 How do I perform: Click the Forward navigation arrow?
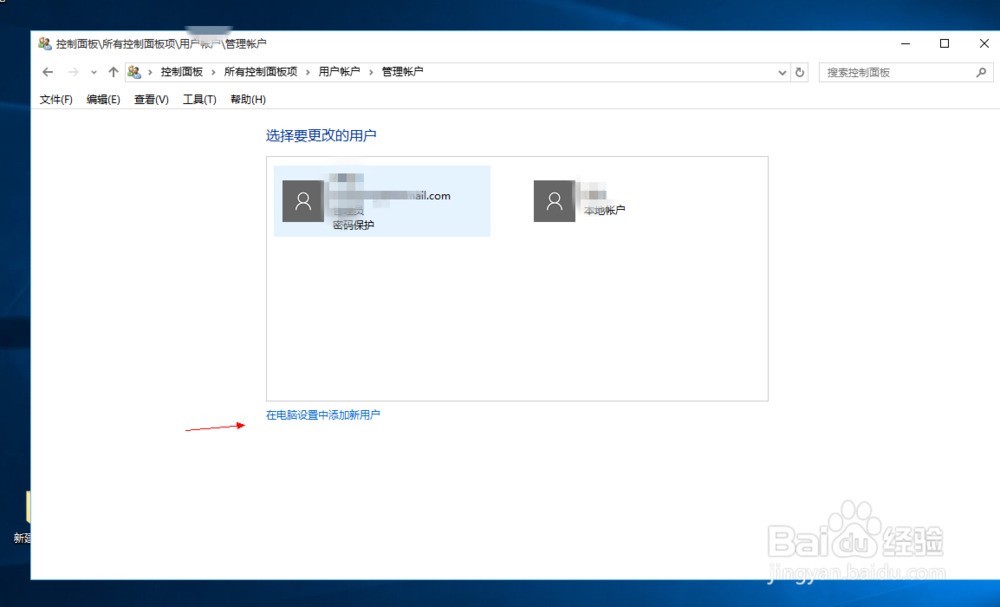tap(73, 72)
